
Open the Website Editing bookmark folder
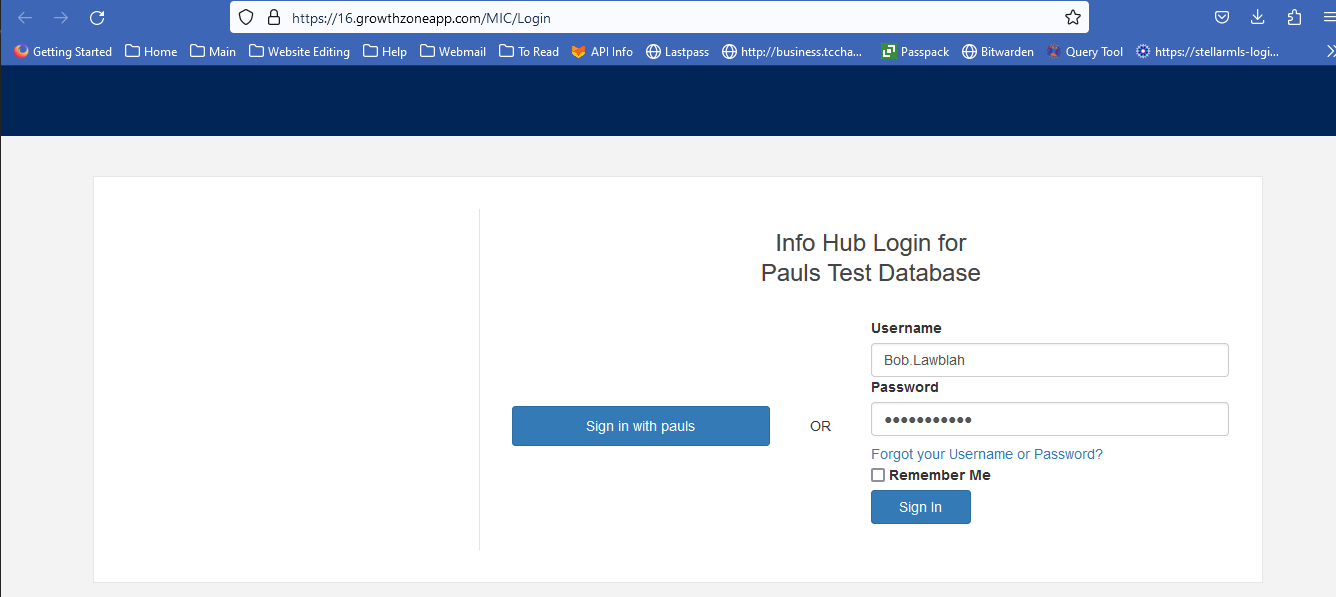click(x=299, y=52)
